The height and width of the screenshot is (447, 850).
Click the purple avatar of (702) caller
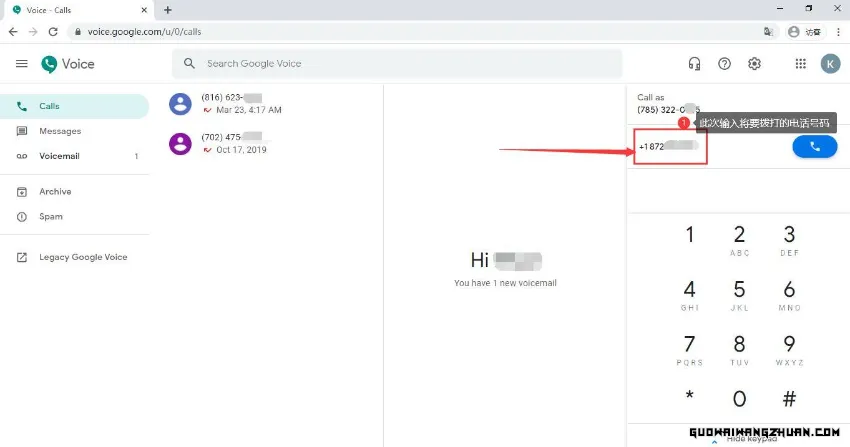(x=180, y=144)
